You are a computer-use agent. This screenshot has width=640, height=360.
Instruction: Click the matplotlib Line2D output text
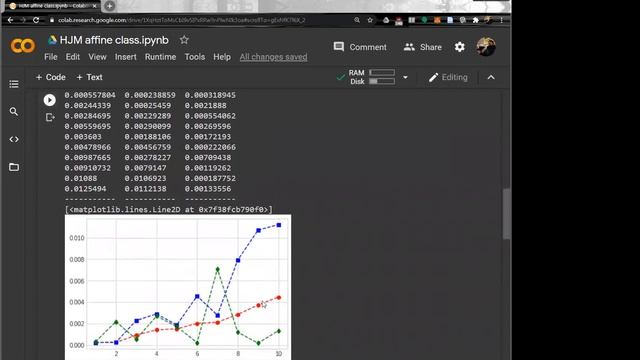[169, 210]
